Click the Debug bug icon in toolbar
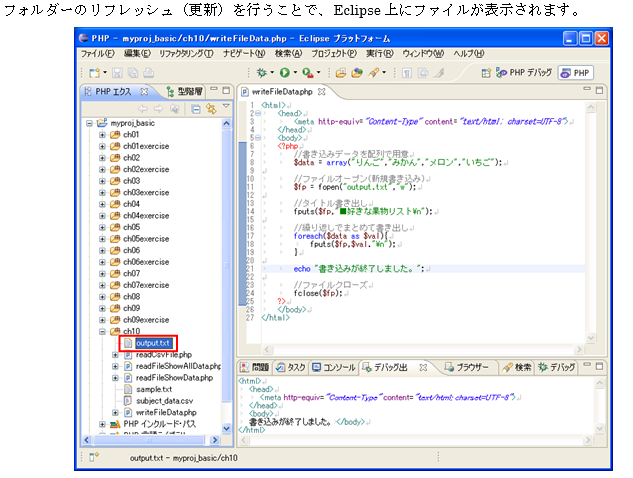 [262, 73]
